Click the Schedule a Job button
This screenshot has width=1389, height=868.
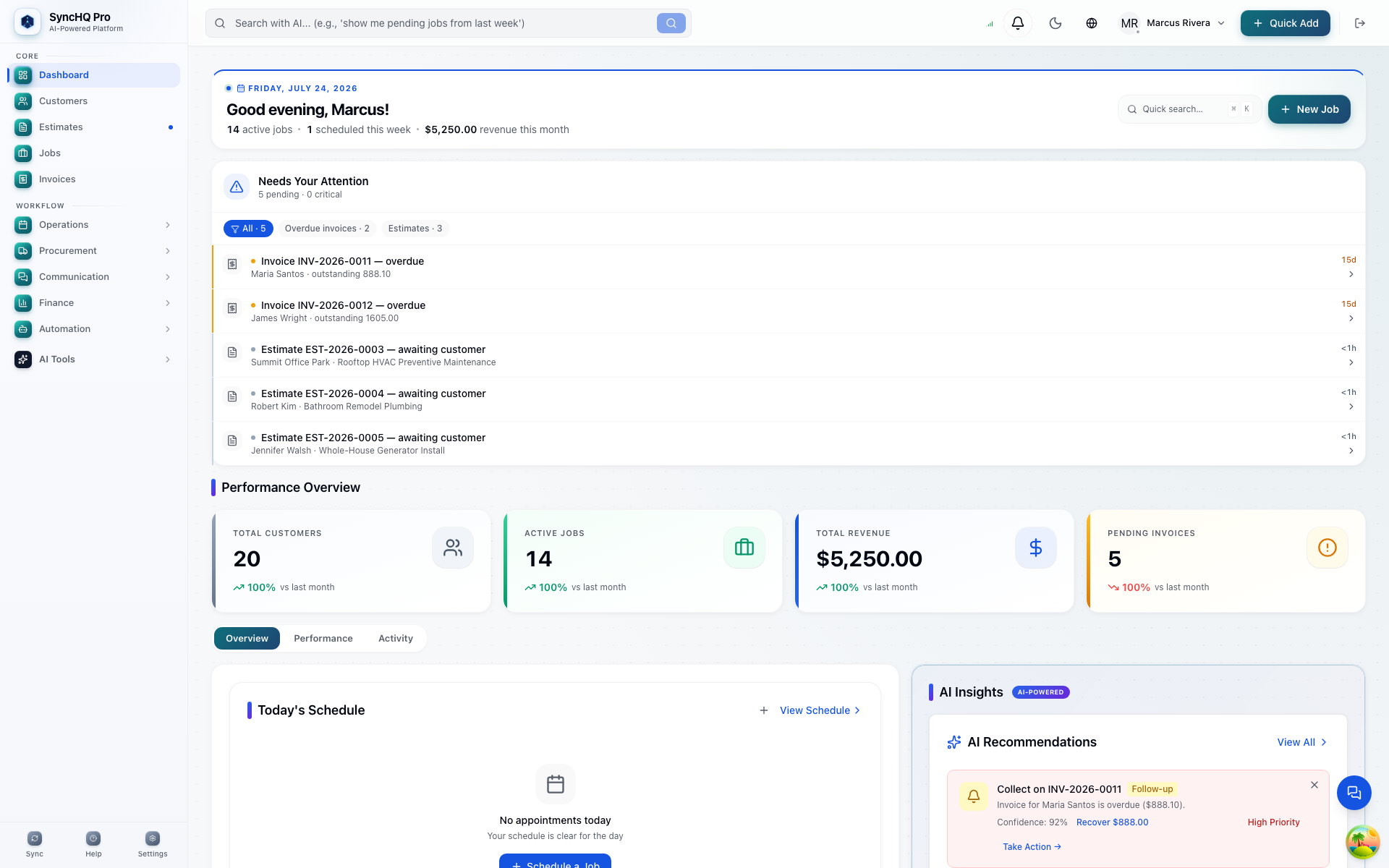click(555, 861)
